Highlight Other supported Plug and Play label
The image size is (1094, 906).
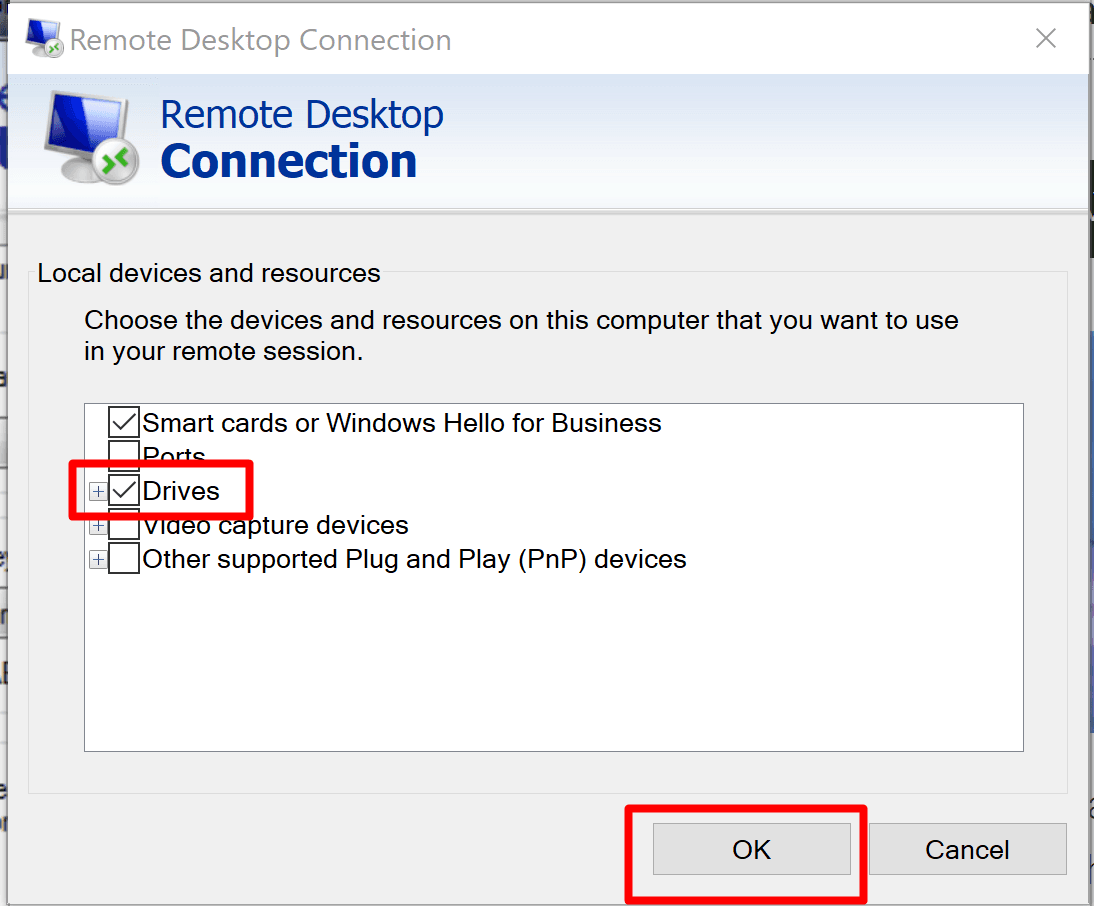click(x=414, y=559)
